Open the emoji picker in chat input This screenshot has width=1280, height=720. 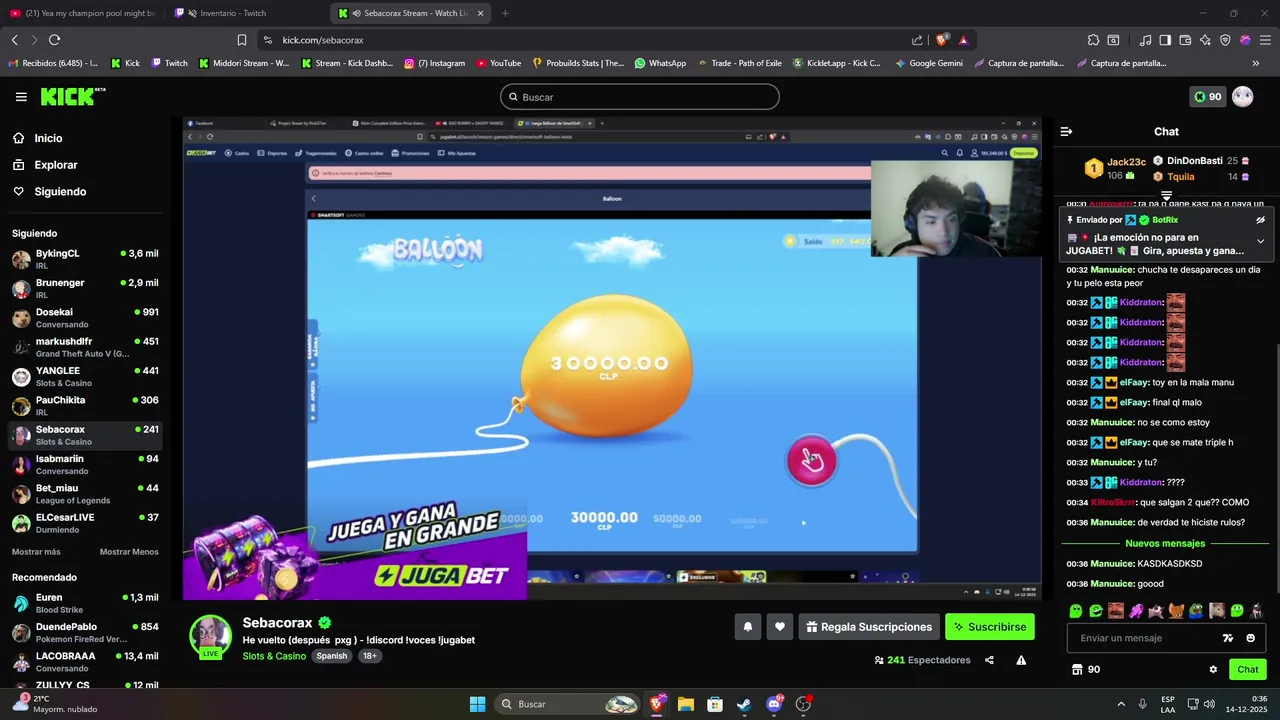tap(1250, 638)
